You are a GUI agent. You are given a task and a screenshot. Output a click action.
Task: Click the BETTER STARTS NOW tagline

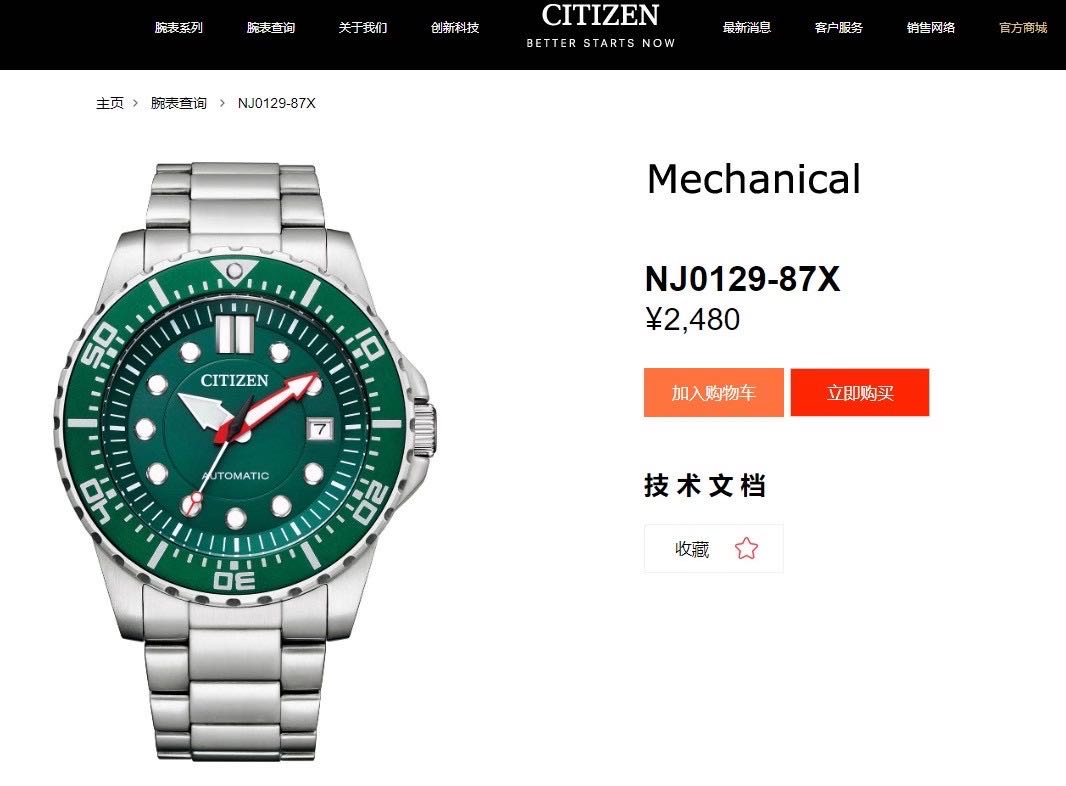[601, 43]
